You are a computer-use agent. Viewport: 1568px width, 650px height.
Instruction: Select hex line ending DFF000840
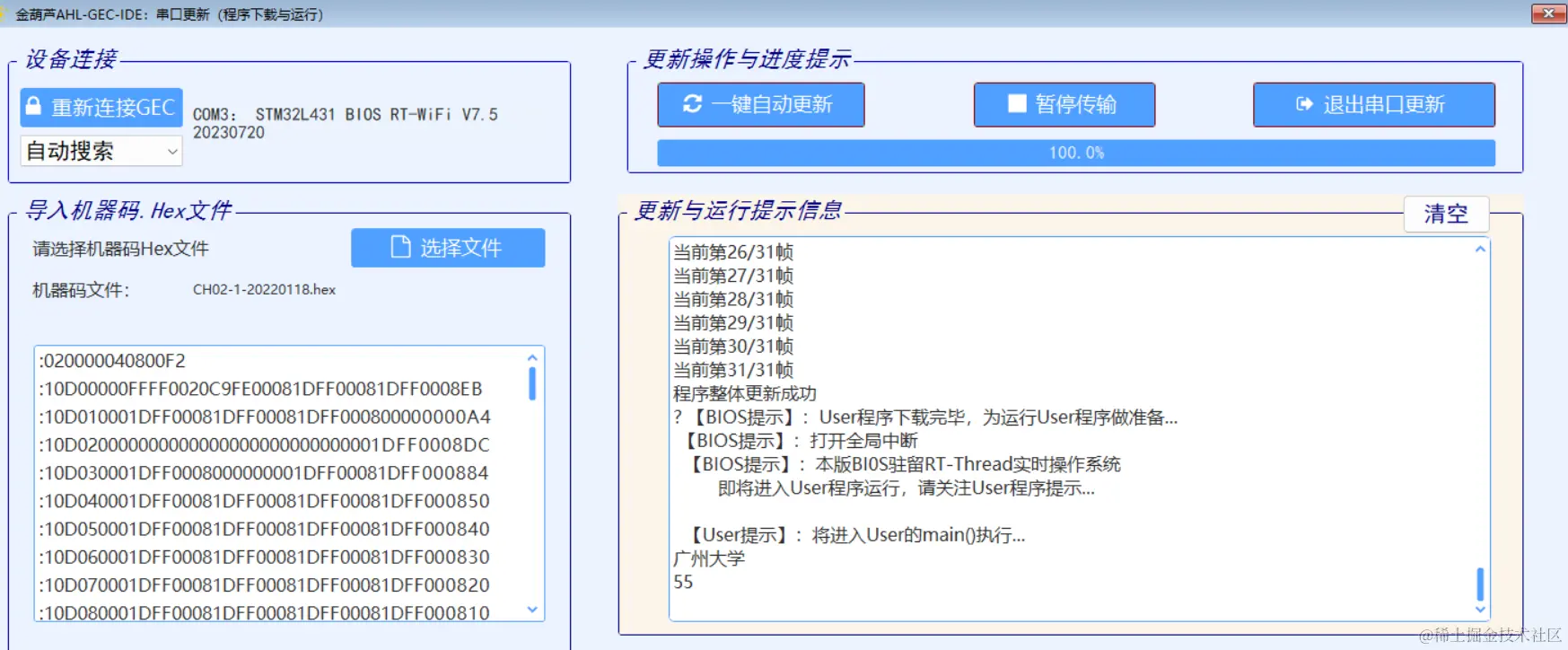[x=264, y=529]
